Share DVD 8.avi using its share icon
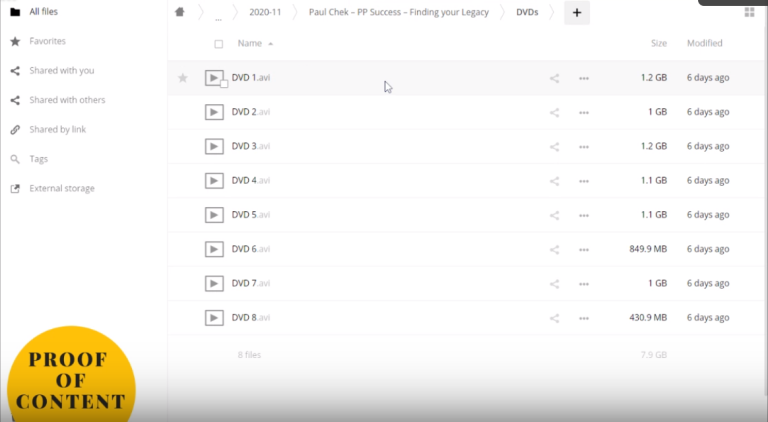 pos(554,318)
